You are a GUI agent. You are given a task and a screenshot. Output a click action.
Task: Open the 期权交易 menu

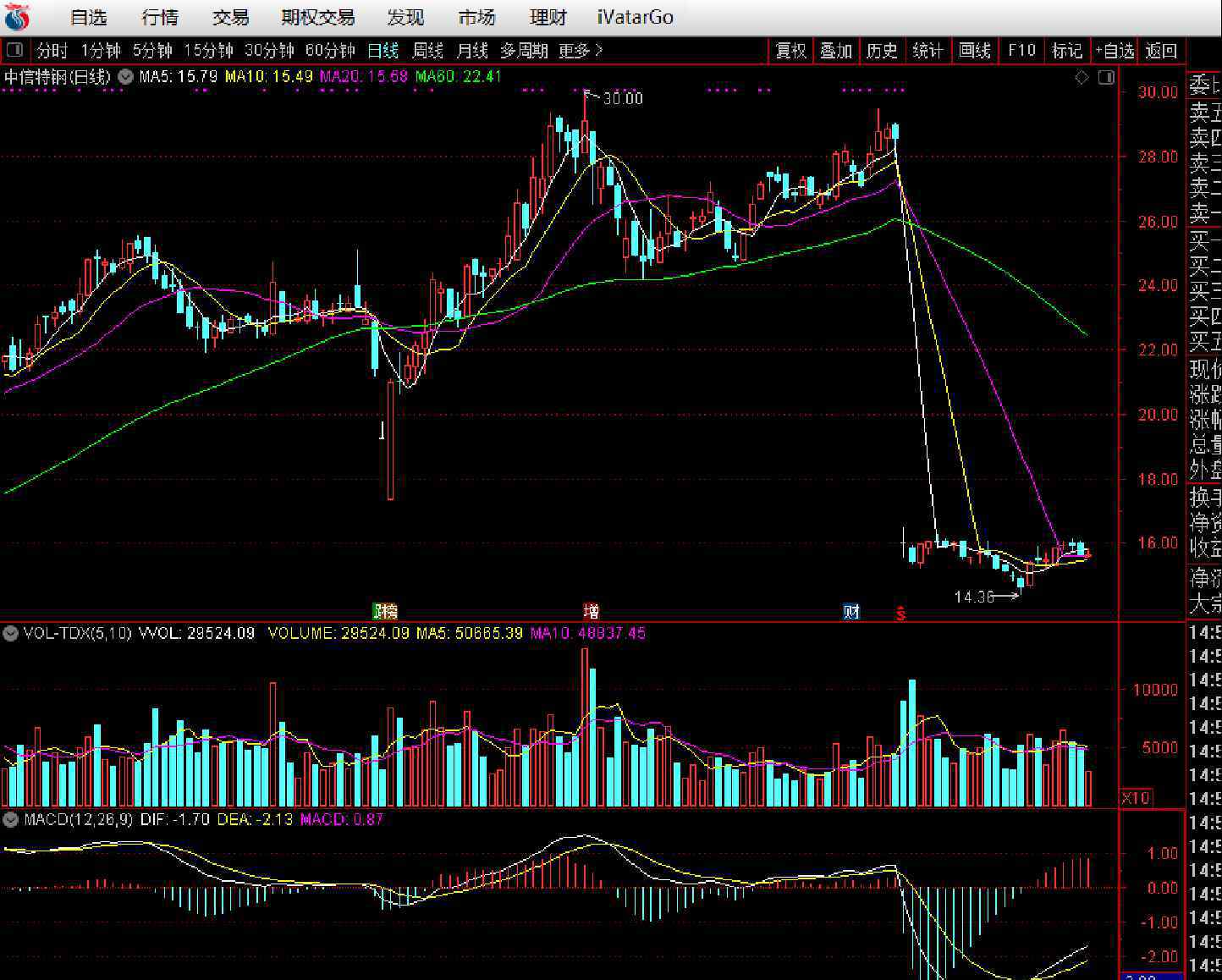pyautogui.click(x=318, y=18)
